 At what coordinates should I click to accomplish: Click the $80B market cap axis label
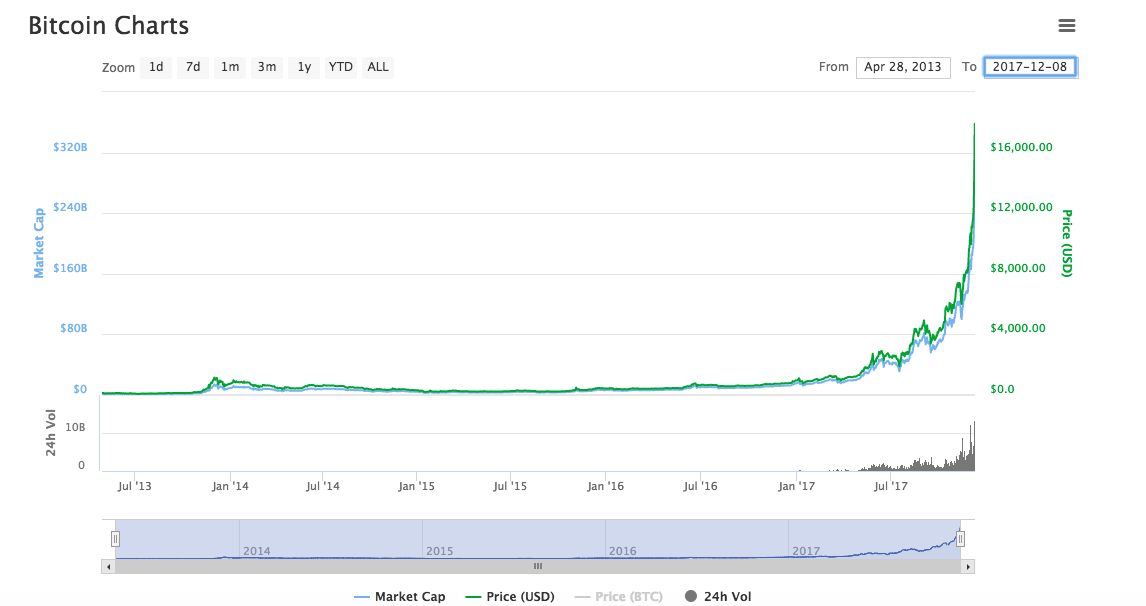click(x=74, y=328)
